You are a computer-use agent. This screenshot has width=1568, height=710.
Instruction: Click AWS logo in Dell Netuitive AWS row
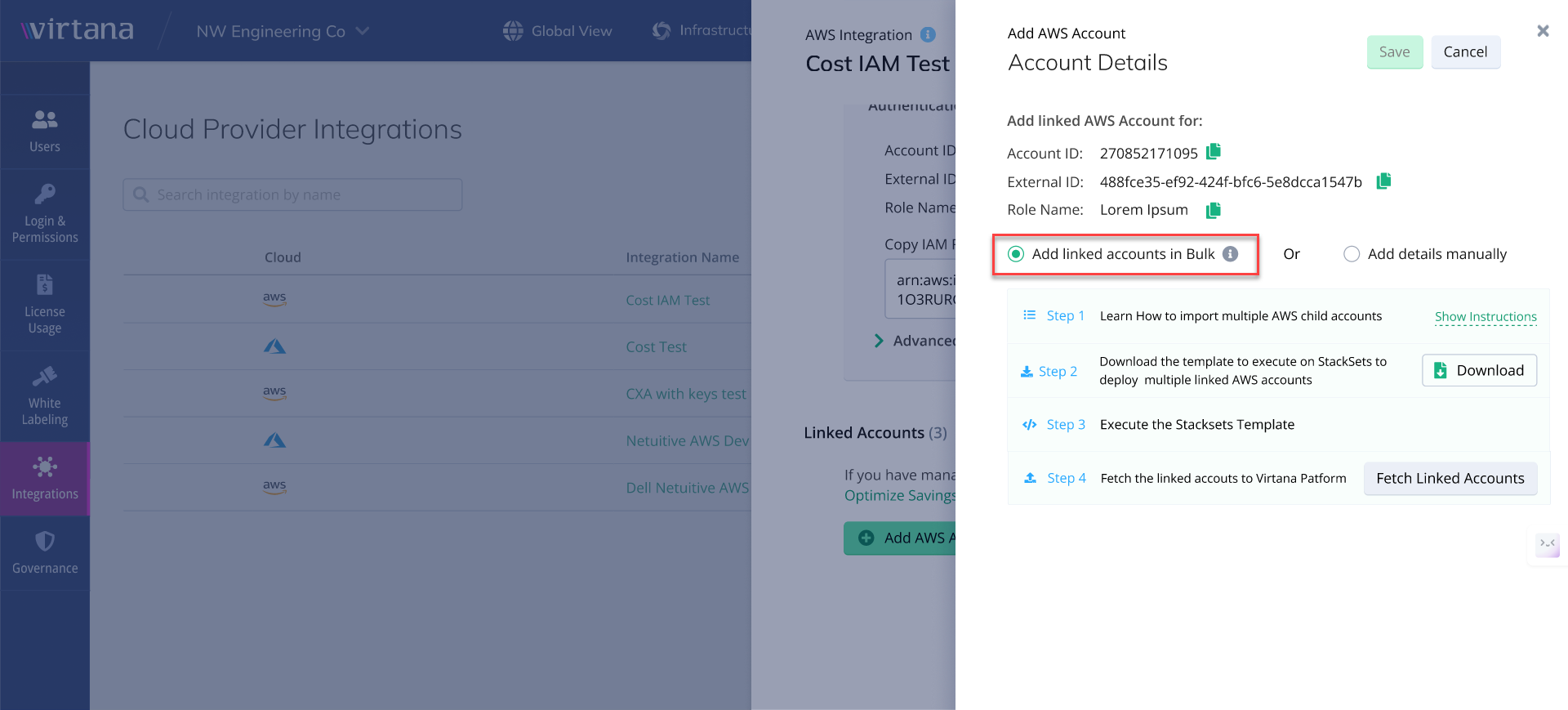[x=274, y=487]
